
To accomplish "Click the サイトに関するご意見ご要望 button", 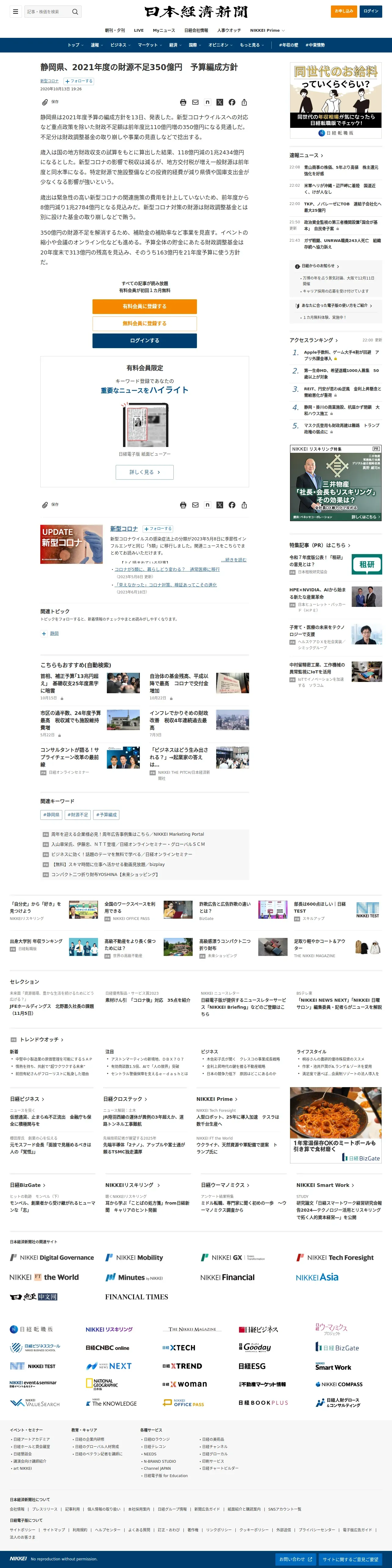I will [350, 1559].
